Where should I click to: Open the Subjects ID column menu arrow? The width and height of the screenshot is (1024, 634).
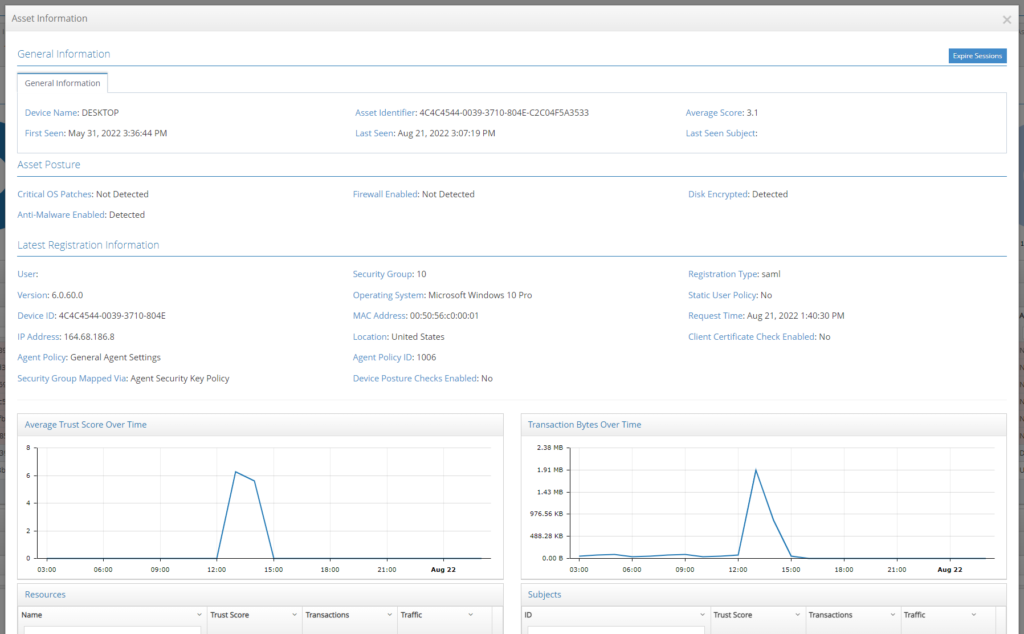[x=702, y=614]
